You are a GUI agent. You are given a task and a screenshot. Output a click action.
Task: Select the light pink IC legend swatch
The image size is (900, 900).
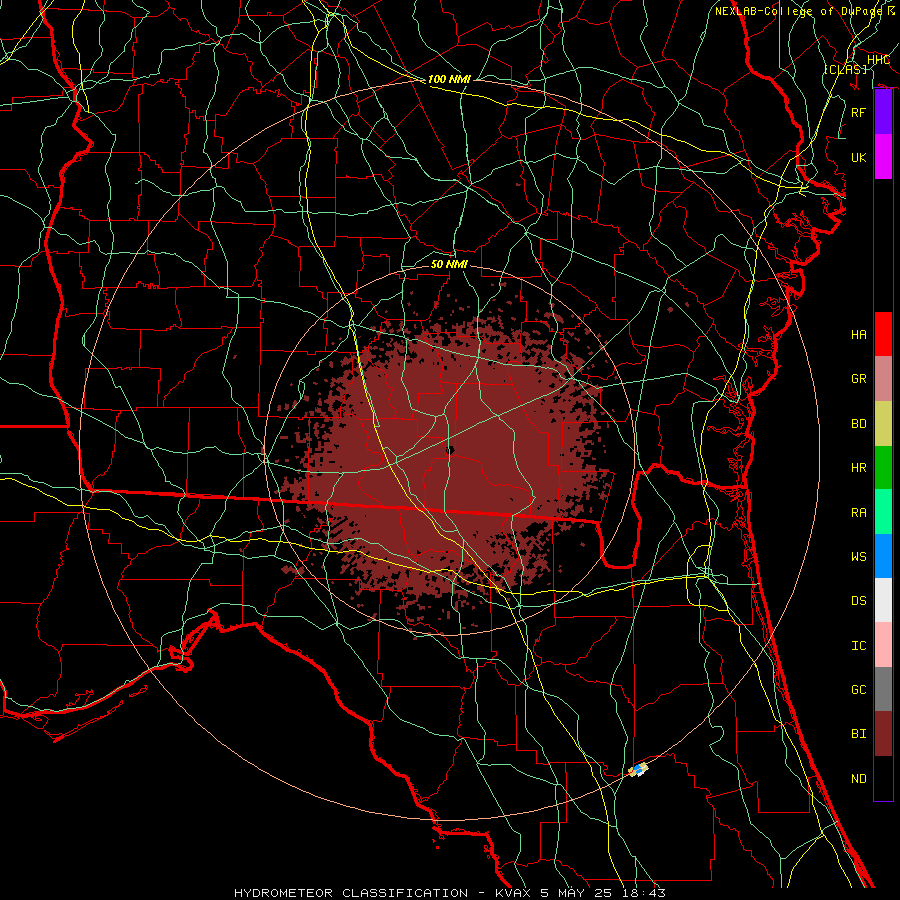883,645
